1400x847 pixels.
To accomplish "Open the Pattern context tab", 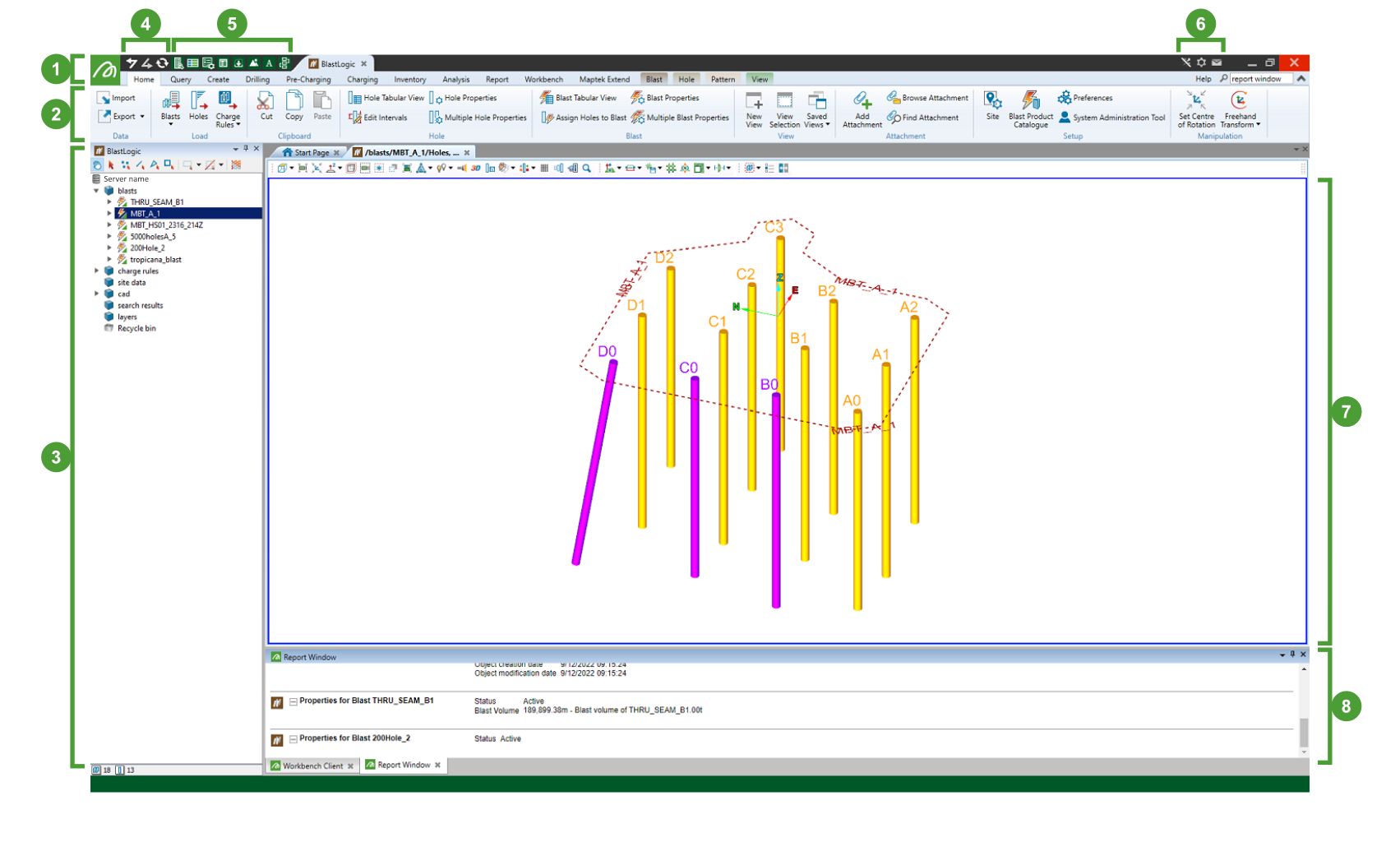I will click(723, 80).
